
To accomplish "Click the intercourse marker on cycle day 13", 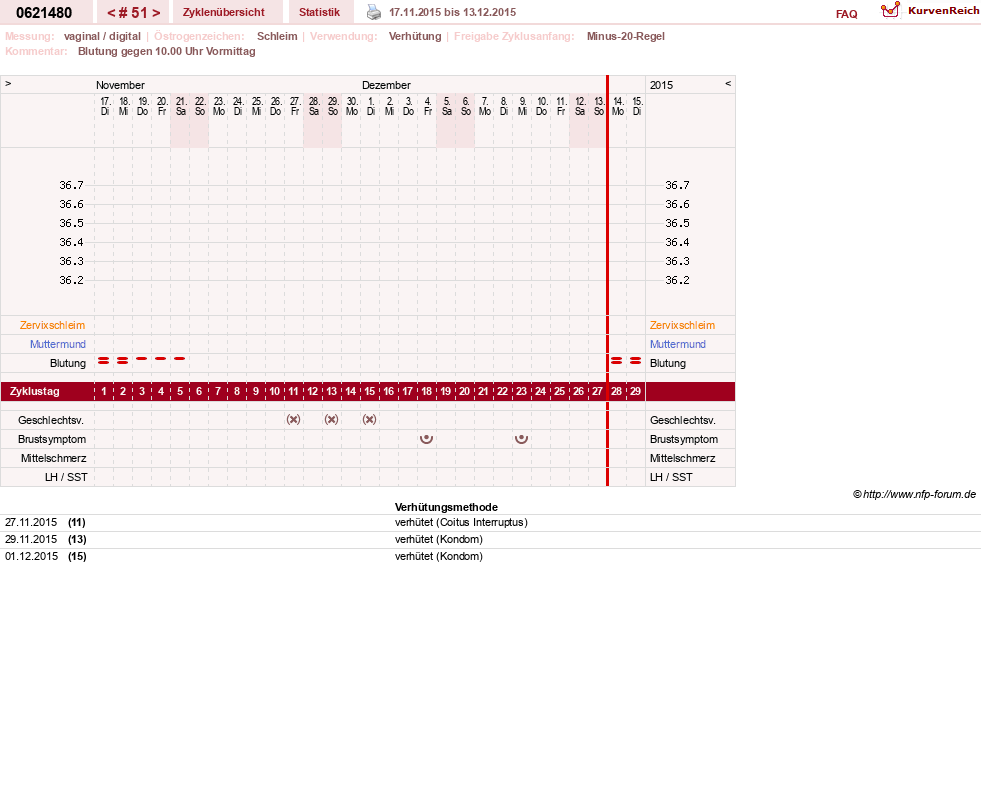I will point(332,419).
